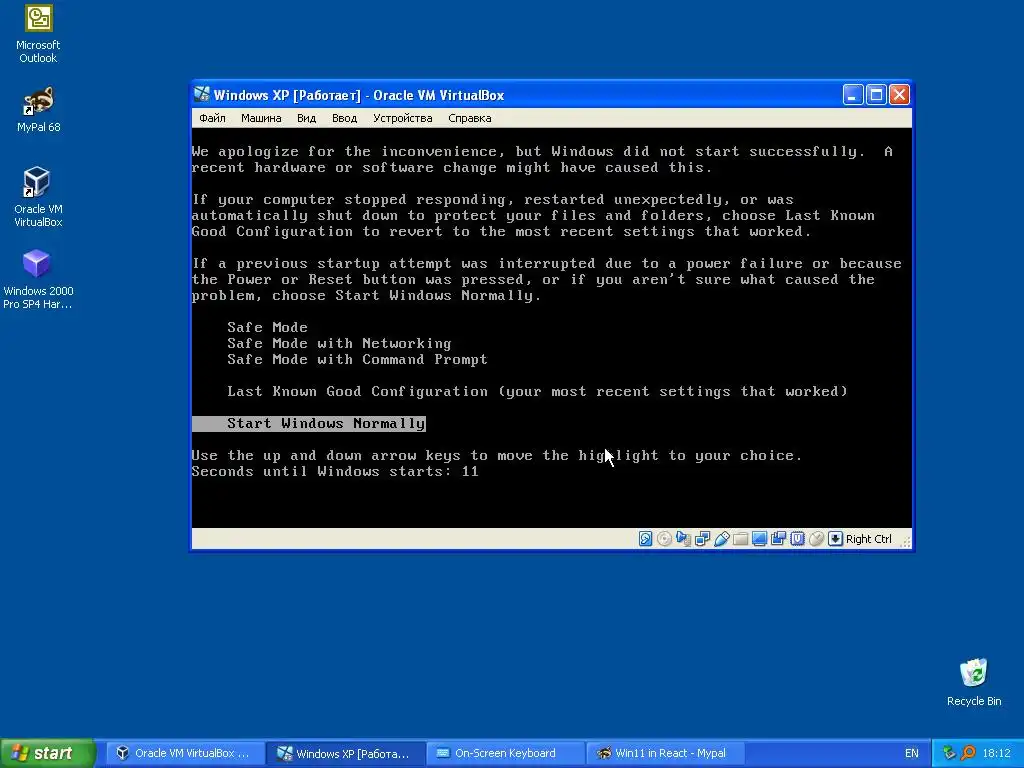Image resolution: width=1024 pixels, height=768 pixels.
Task: Click the Windows XP [Работа... taskbar button
Action: click(345, 753)
